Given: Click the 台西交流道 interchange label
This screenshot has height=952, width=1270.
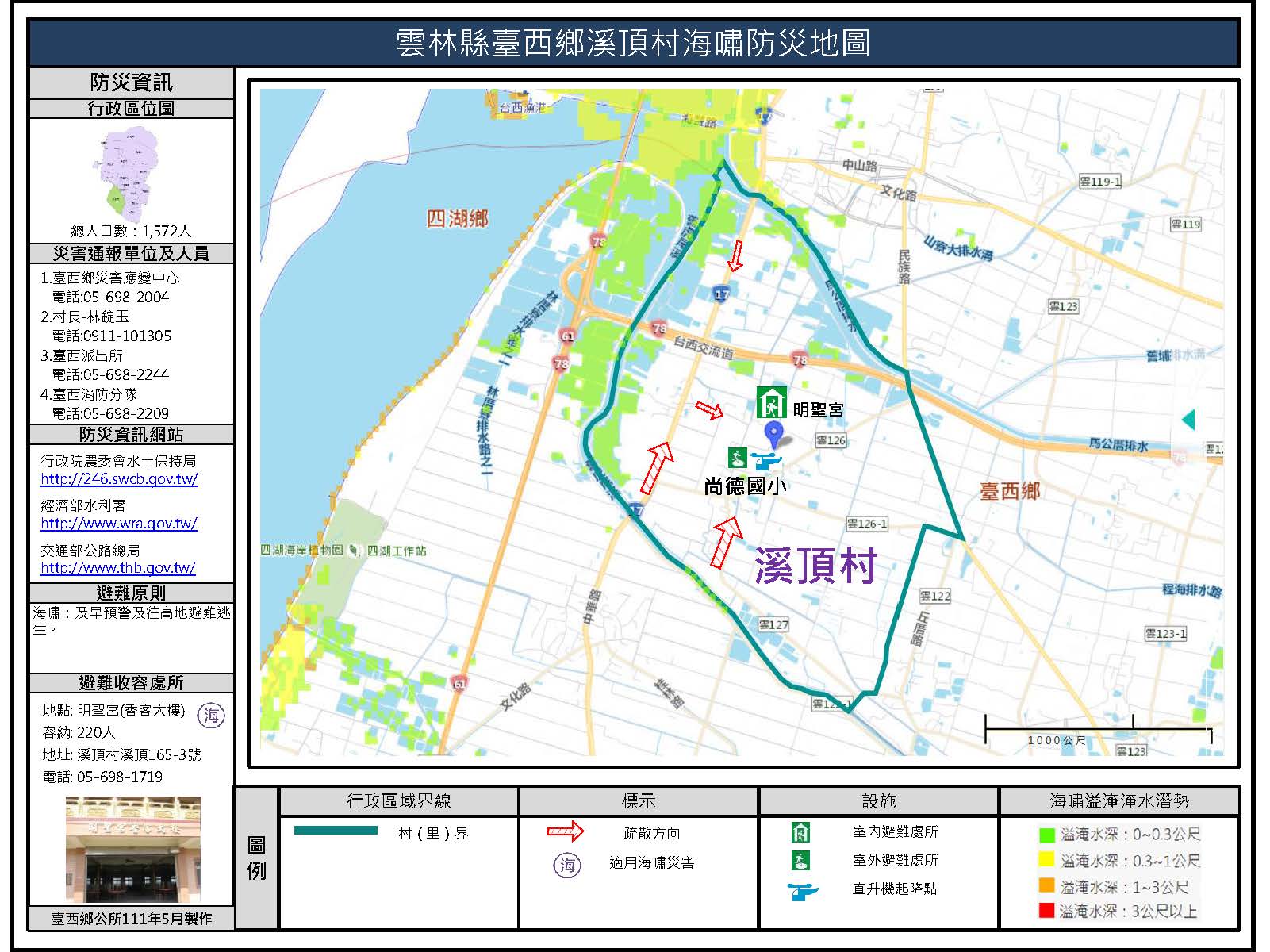Looking at the screenshot, I should 704,347.
